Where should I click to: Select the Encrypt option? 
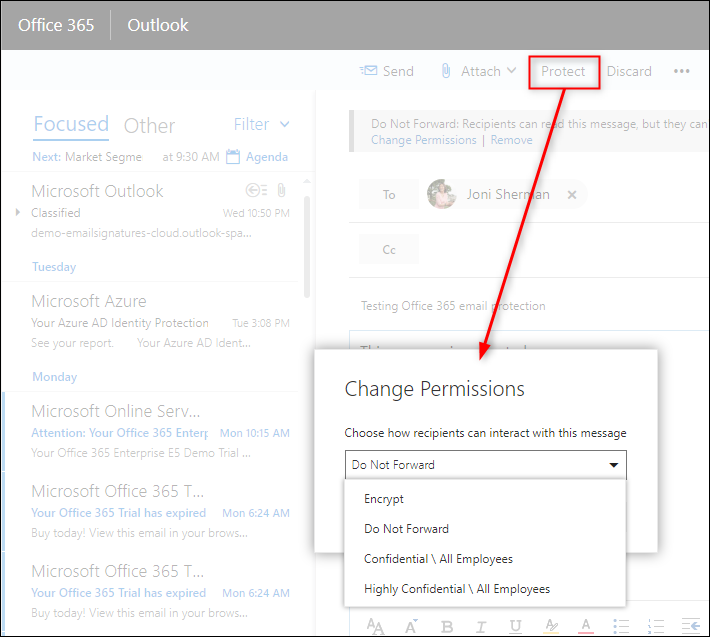point(384,499)
